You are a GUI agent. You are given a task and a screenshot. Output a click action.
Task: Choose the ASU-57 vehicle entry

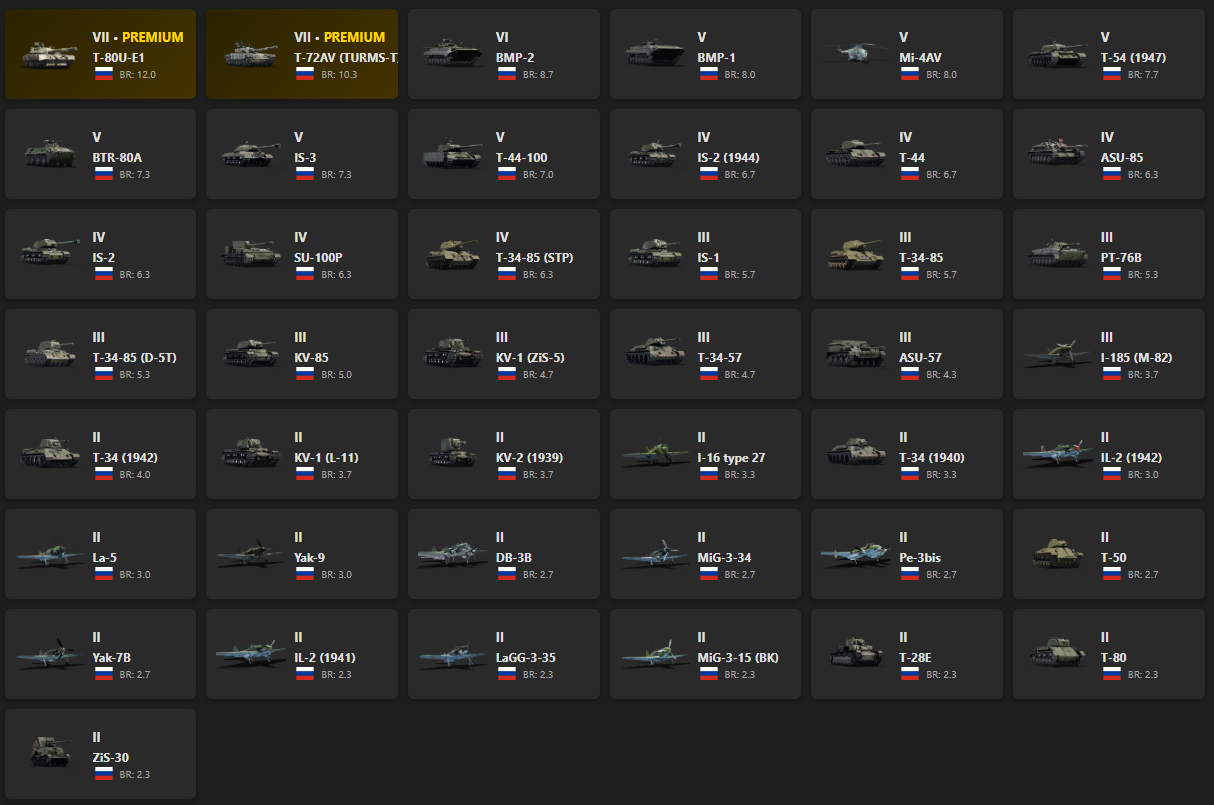[907, 354]
